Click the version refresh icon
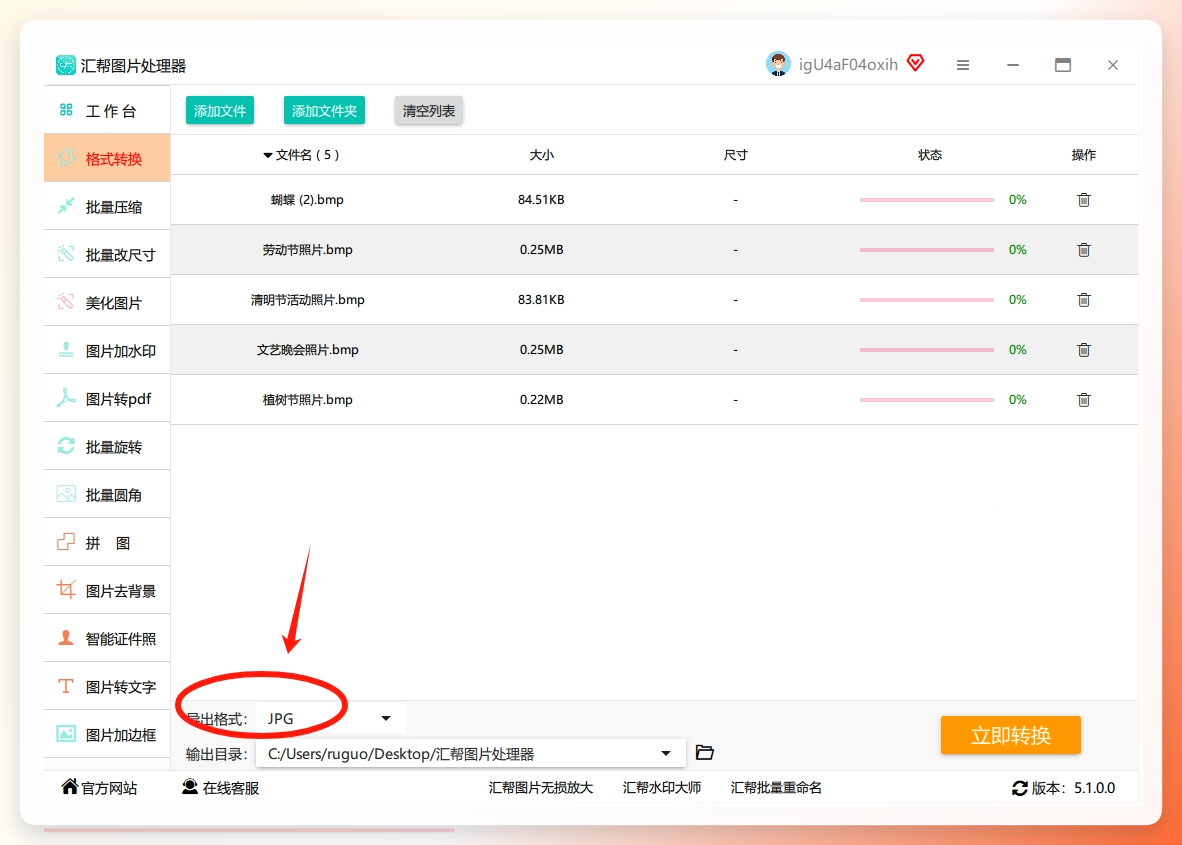 coord(1019,788)
